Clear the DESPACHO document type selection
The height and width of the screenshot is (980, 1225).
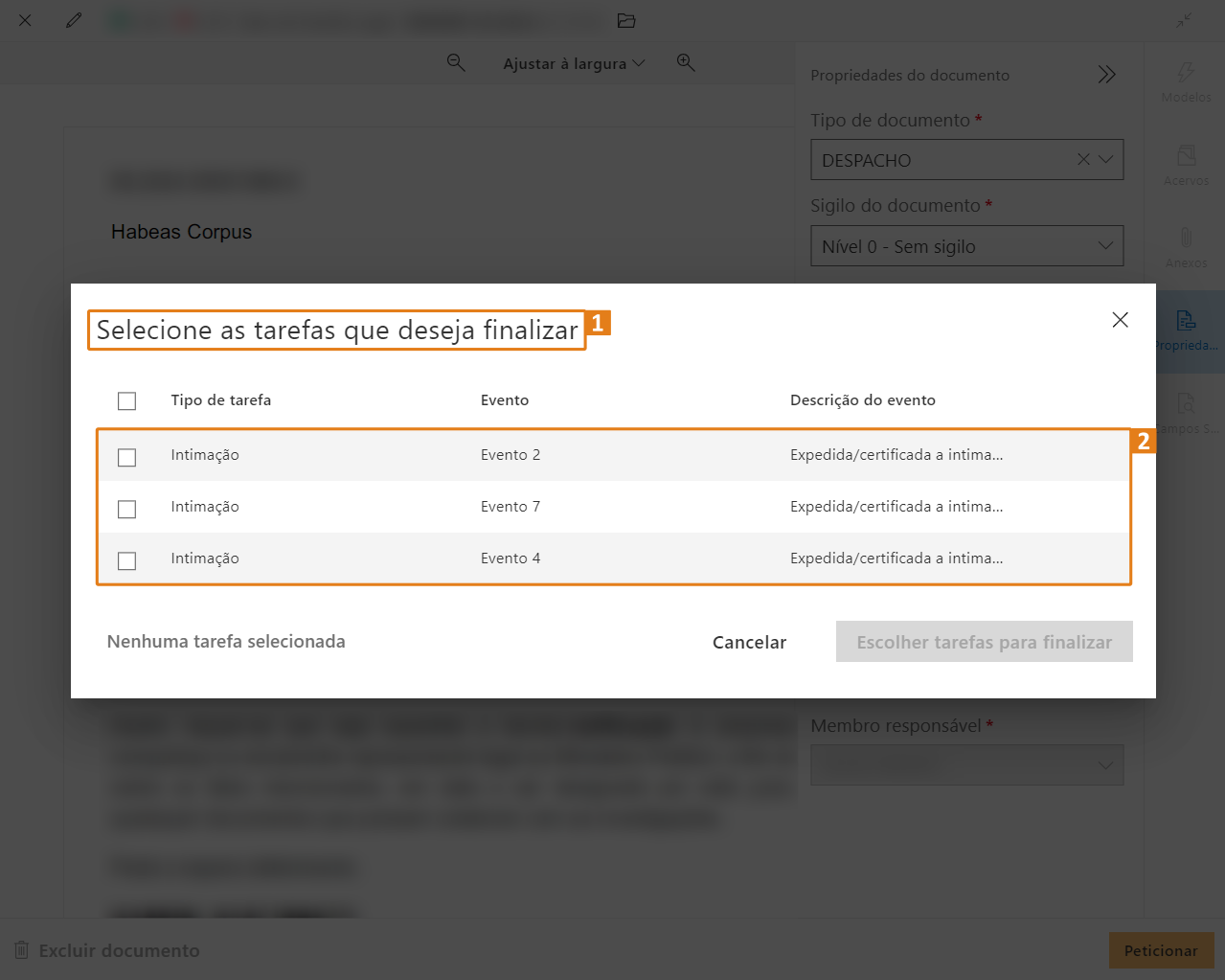[1083, 160]
